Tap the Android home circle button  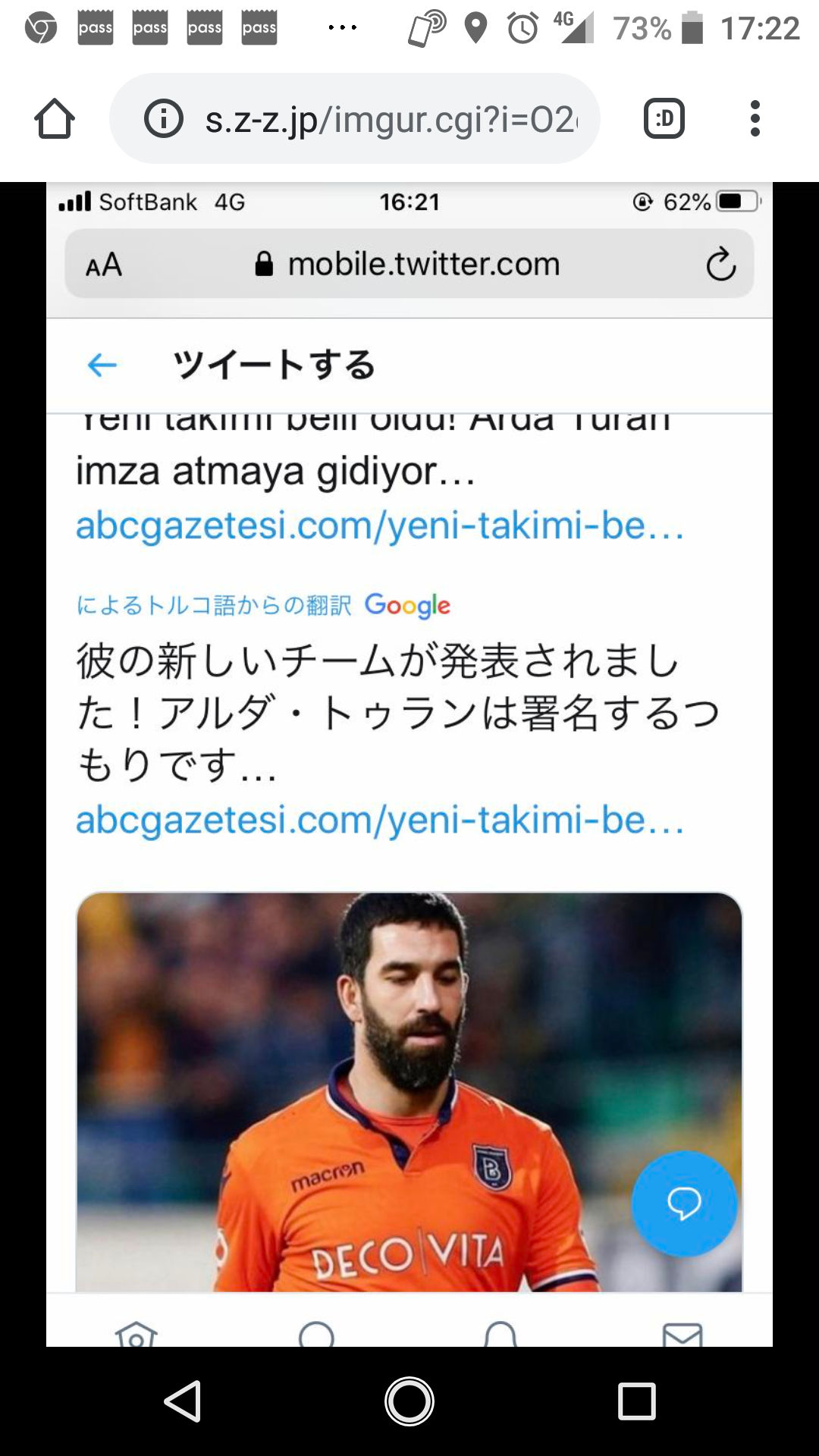[409, 1401]
